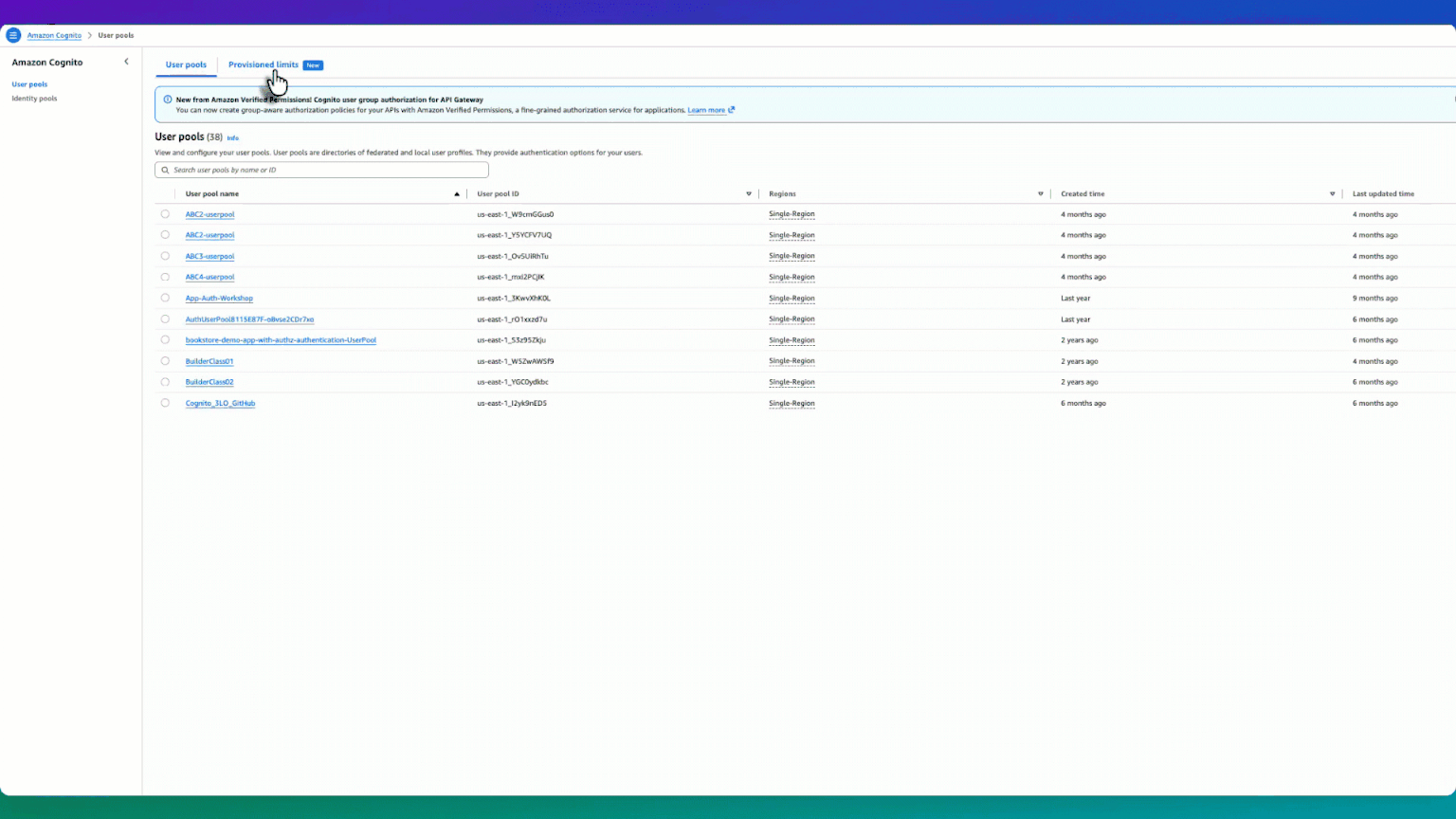Collapse the Amazon Cognito side navigation
This screenshot has width=1456, height=819.
coord(126,62)
